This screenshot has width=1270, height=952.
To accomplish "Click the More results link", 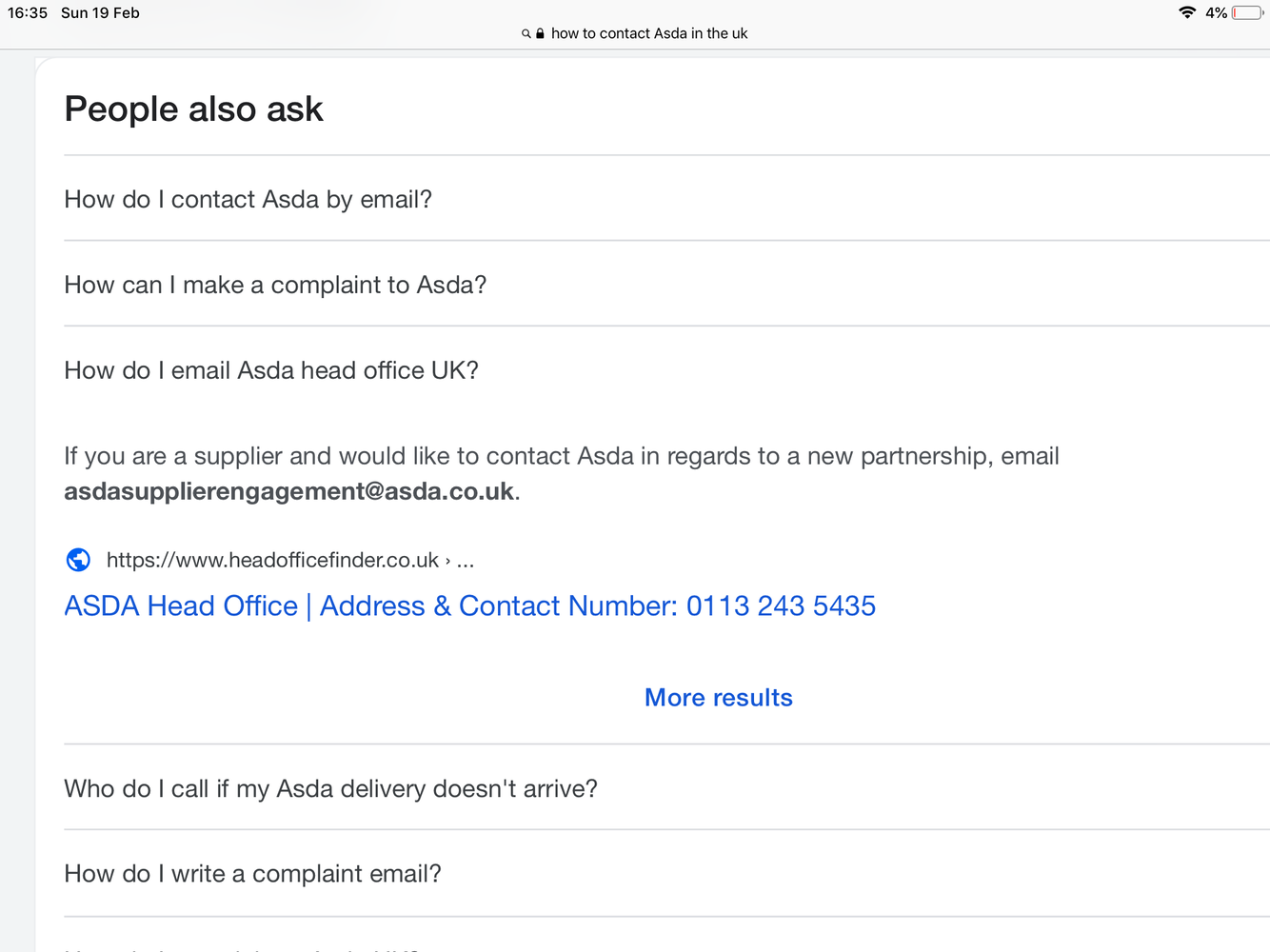I will (x=719, y=698).
